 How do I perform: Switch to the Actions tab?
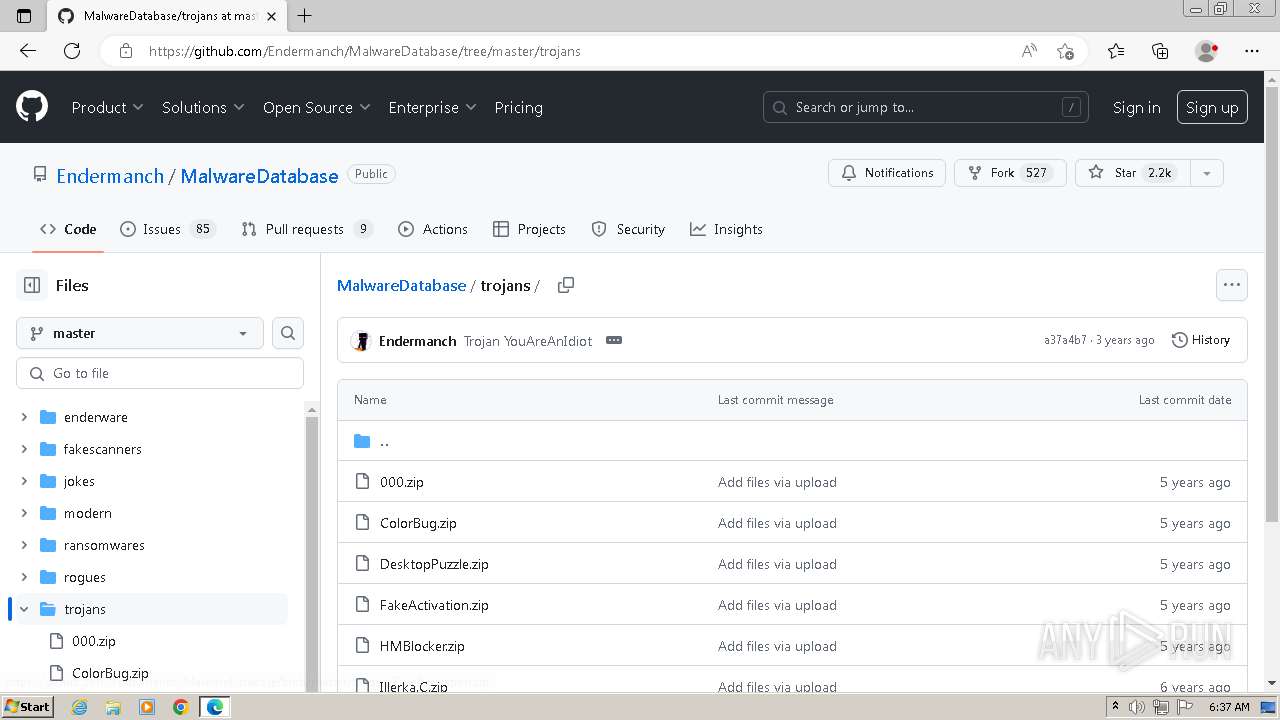tap(433, 229)
